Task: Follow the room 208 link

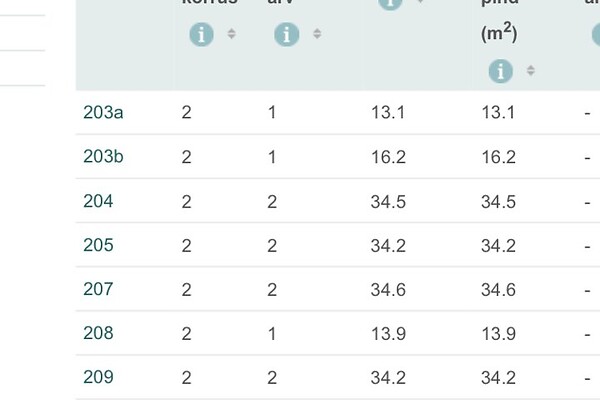Action: click(x=98, y=333)
